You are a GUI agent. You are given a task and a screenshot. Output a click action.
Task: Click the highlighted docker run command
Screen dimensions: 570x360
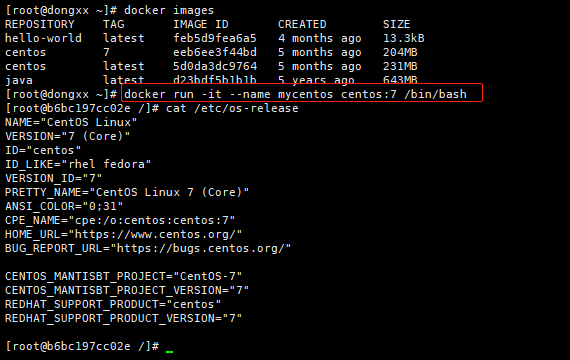point(295,94)
